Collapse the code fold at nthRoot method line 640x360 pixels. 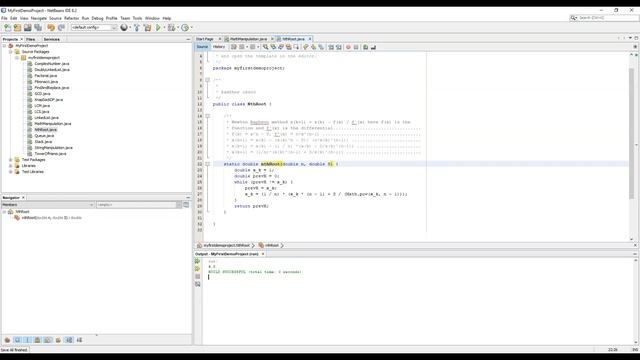207,164
